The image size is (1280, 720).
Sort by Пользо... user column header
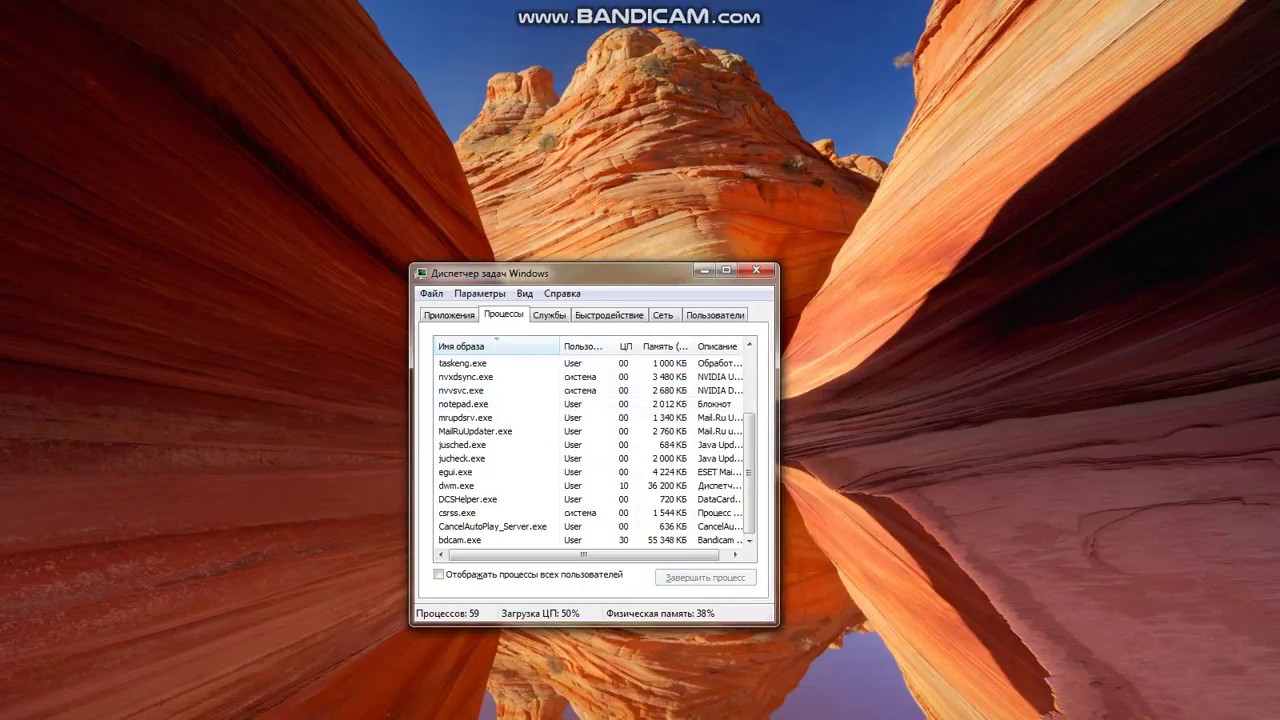[585, 346]
